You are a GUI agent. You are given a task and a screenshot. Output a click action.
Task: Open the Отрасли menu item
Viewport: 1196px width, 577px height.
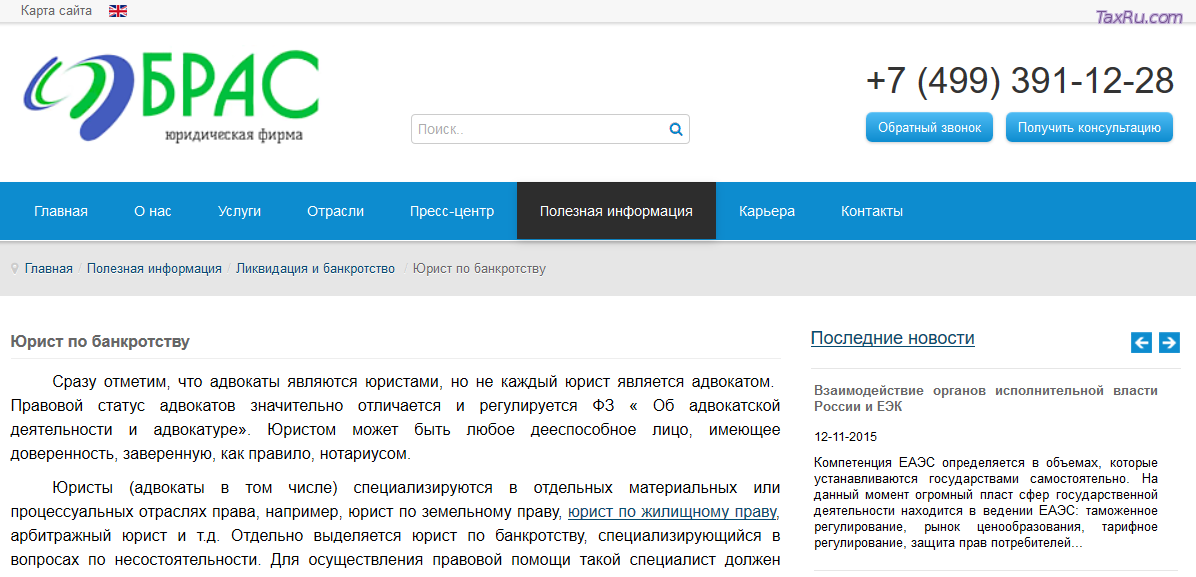[335, 211]
